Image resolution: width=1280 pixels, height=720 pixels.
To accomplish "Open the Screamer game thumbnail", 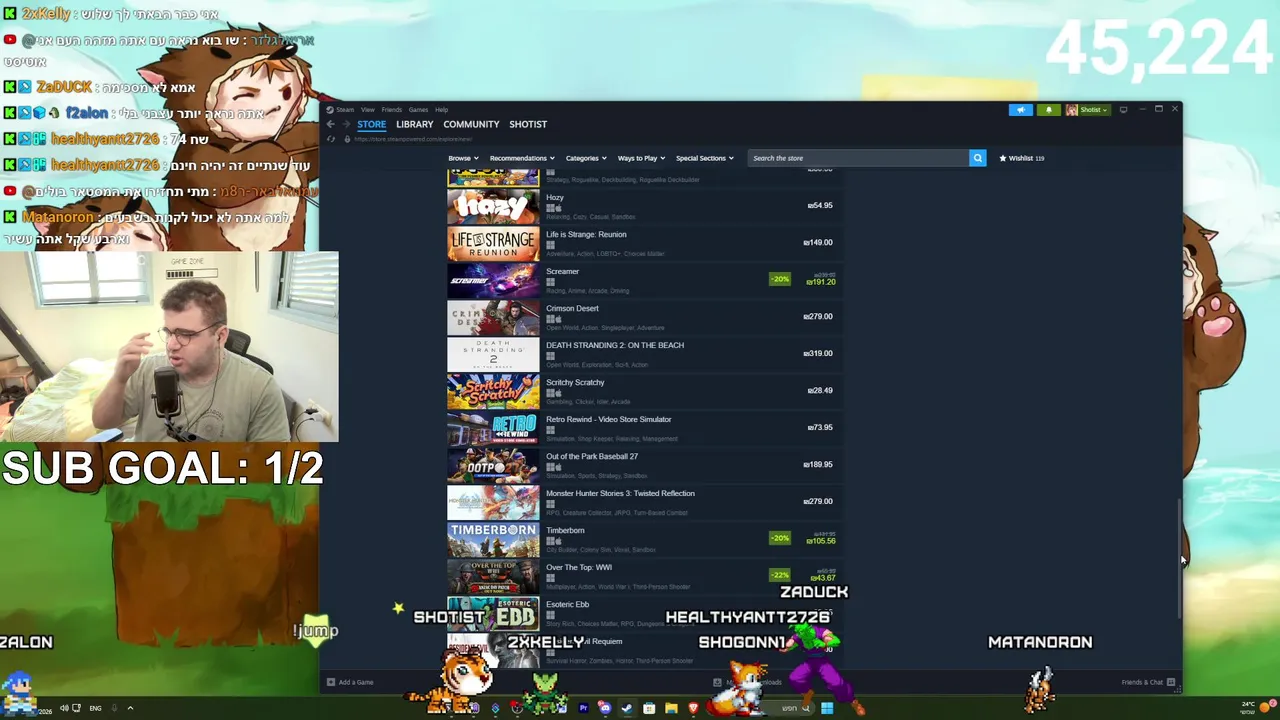I will (x=493, y=280).
